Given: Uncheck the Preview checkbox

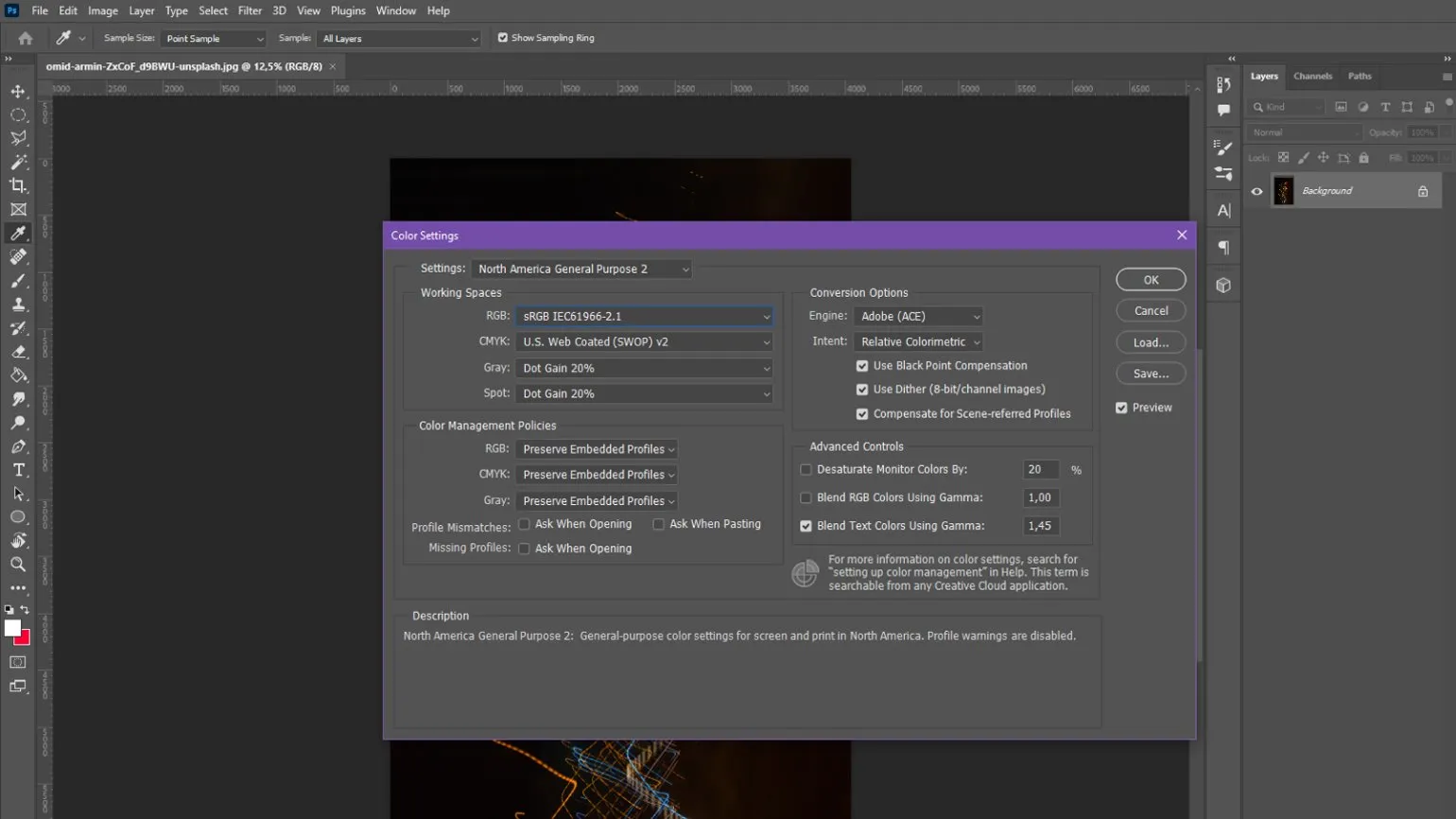Looking at the screenshot, I should tap(1121, 408).
